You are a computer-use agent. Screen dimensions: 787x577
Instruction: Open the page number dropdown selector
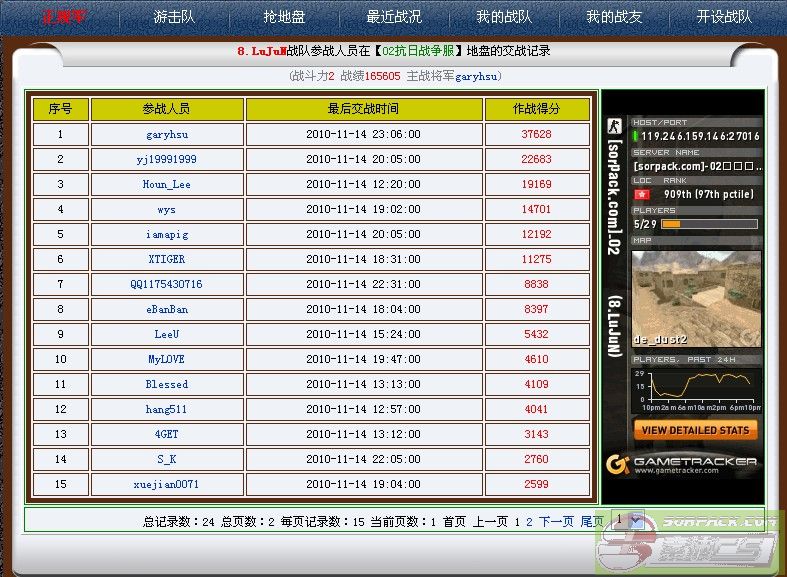[x=628, y=520]
